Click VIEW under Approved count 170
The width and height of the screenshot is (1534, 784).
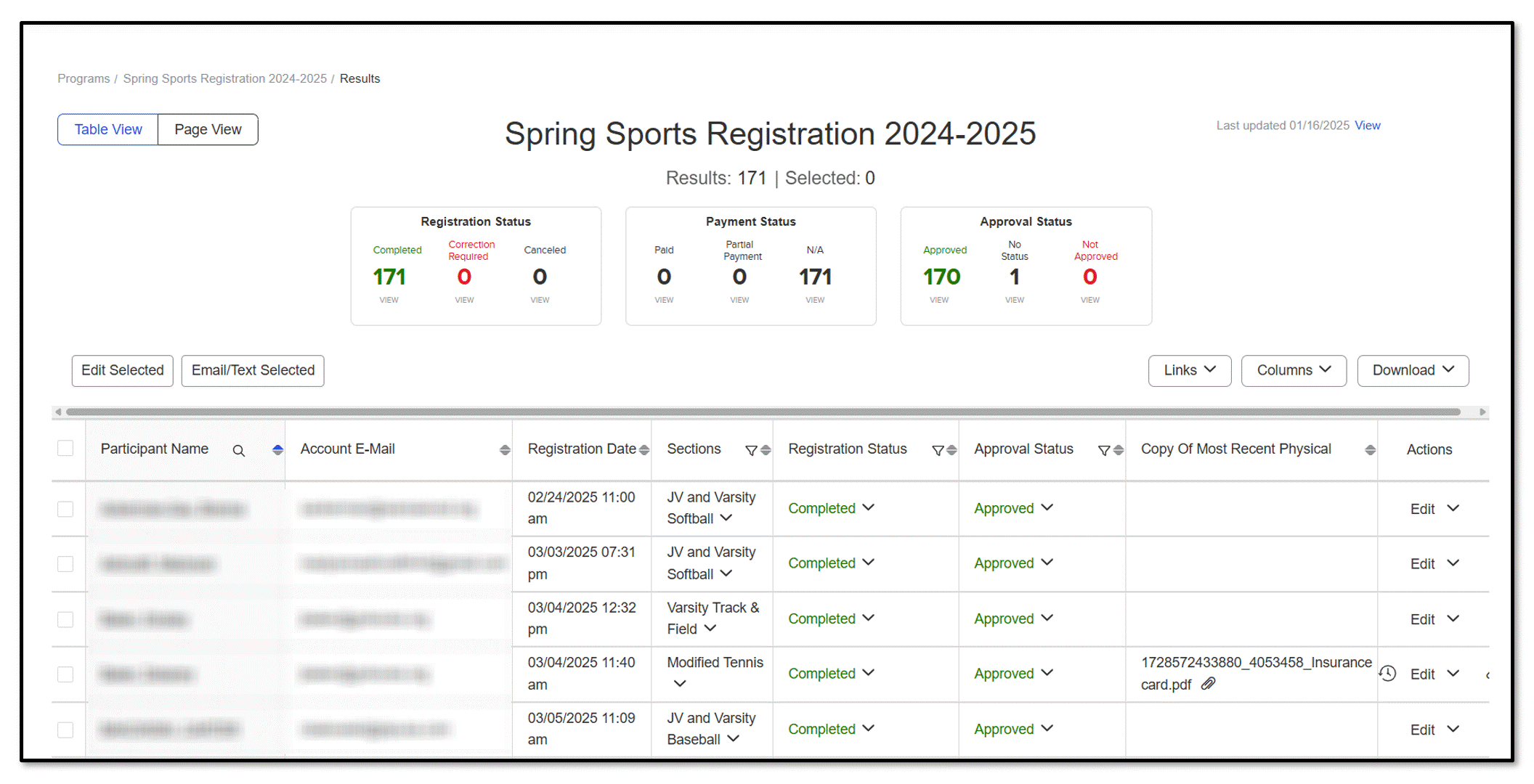coord(940,300)
